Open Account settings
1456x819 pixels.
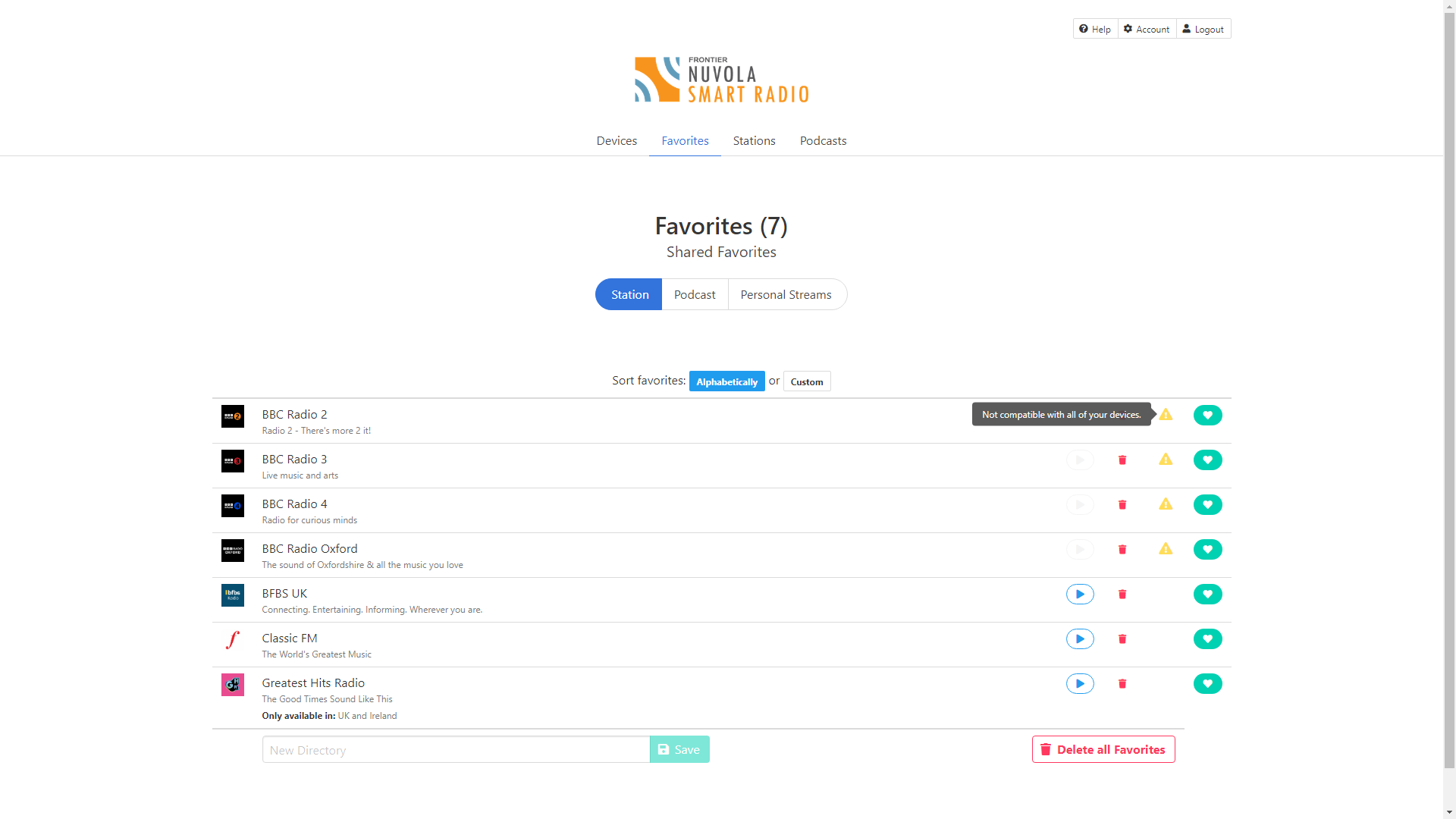1147,29
